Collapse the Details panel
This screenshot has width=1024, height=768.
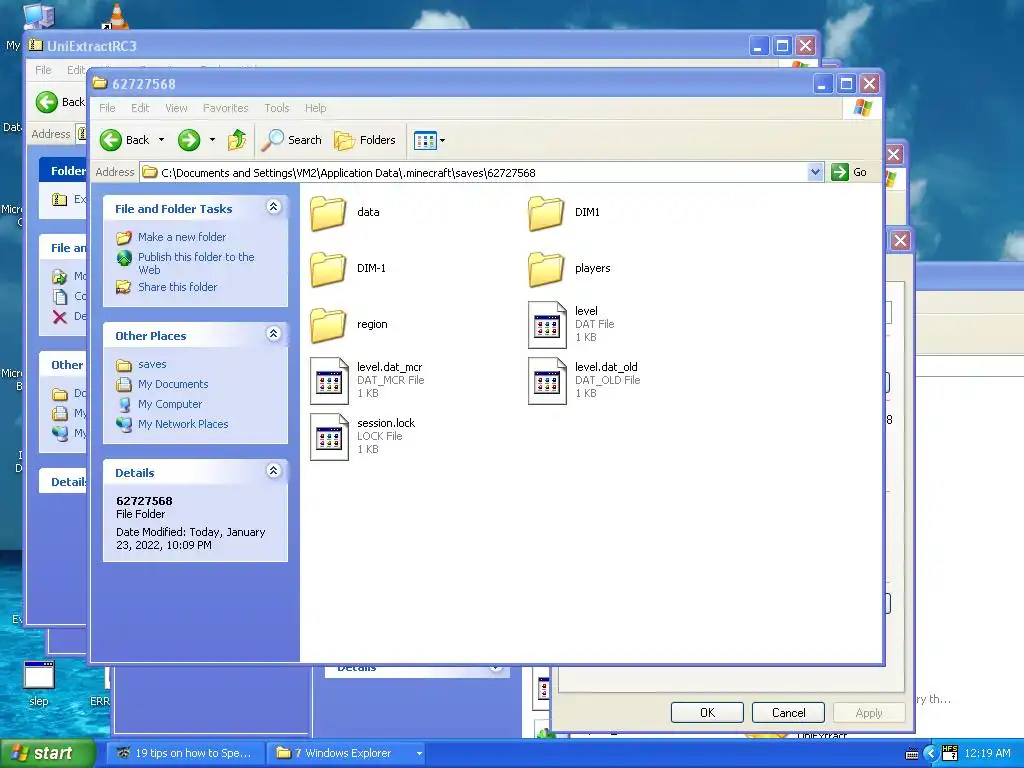pyautogui.click(x=274, y=471)
